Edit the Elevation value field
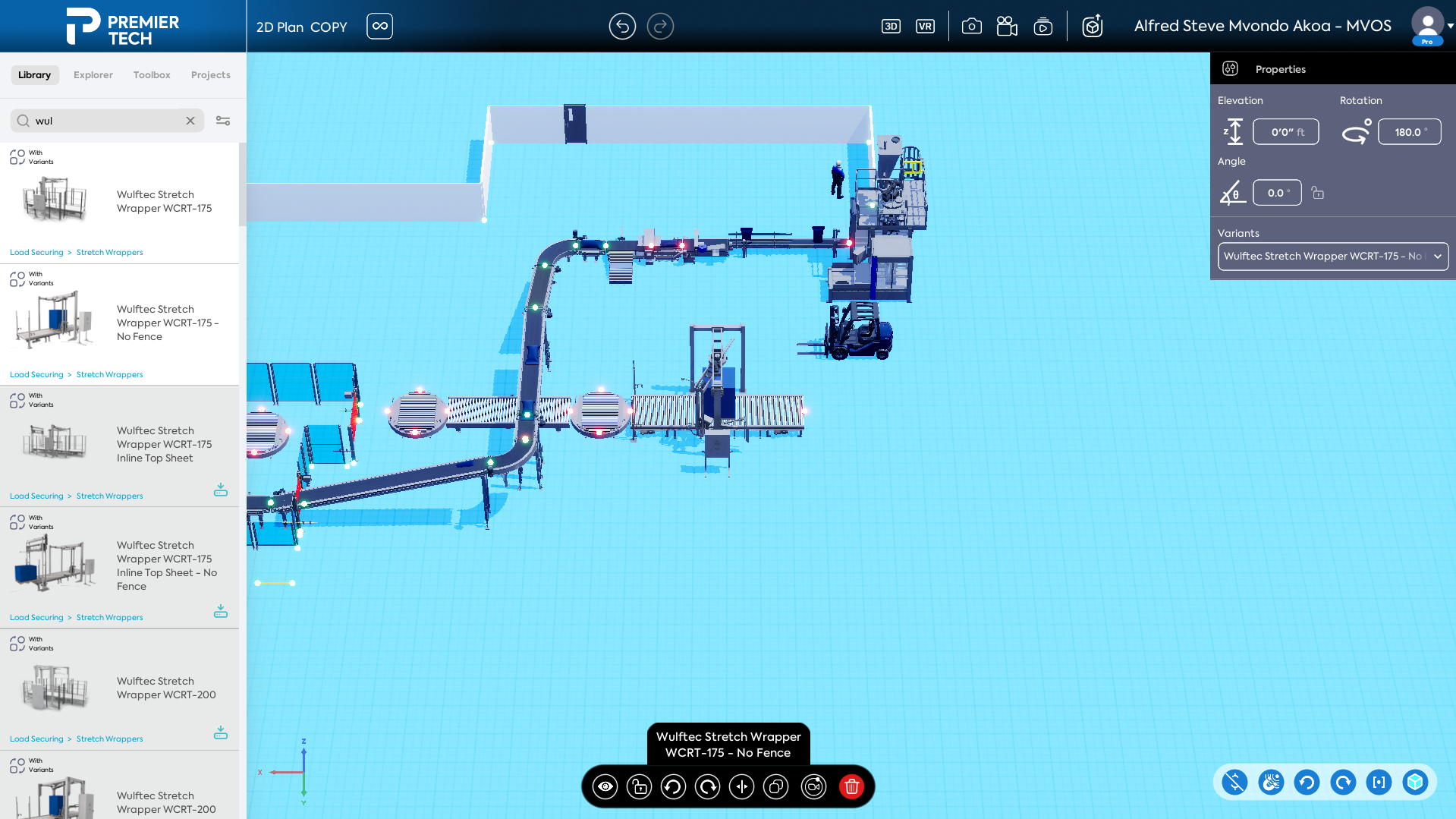This screenshot has width=1456, height=819. coord(1285,132)
